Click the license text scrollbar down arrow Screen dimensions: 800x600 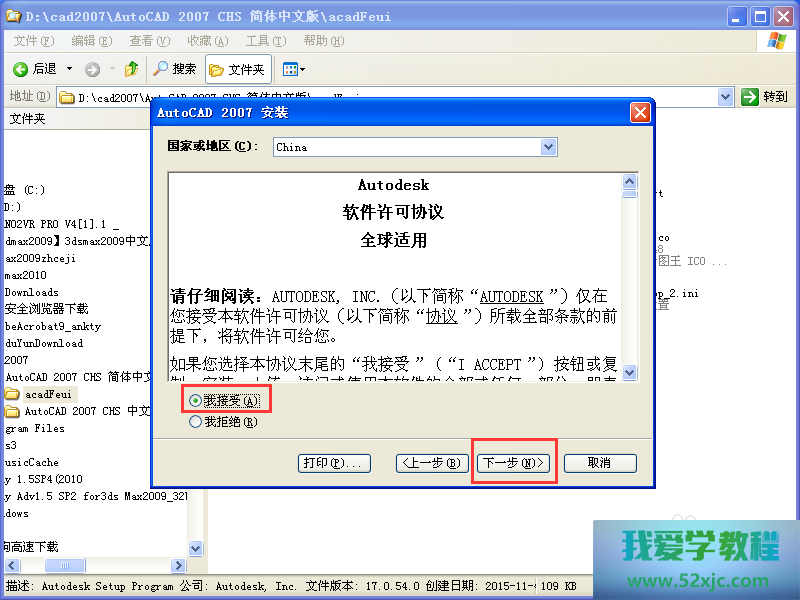[630, 372]
